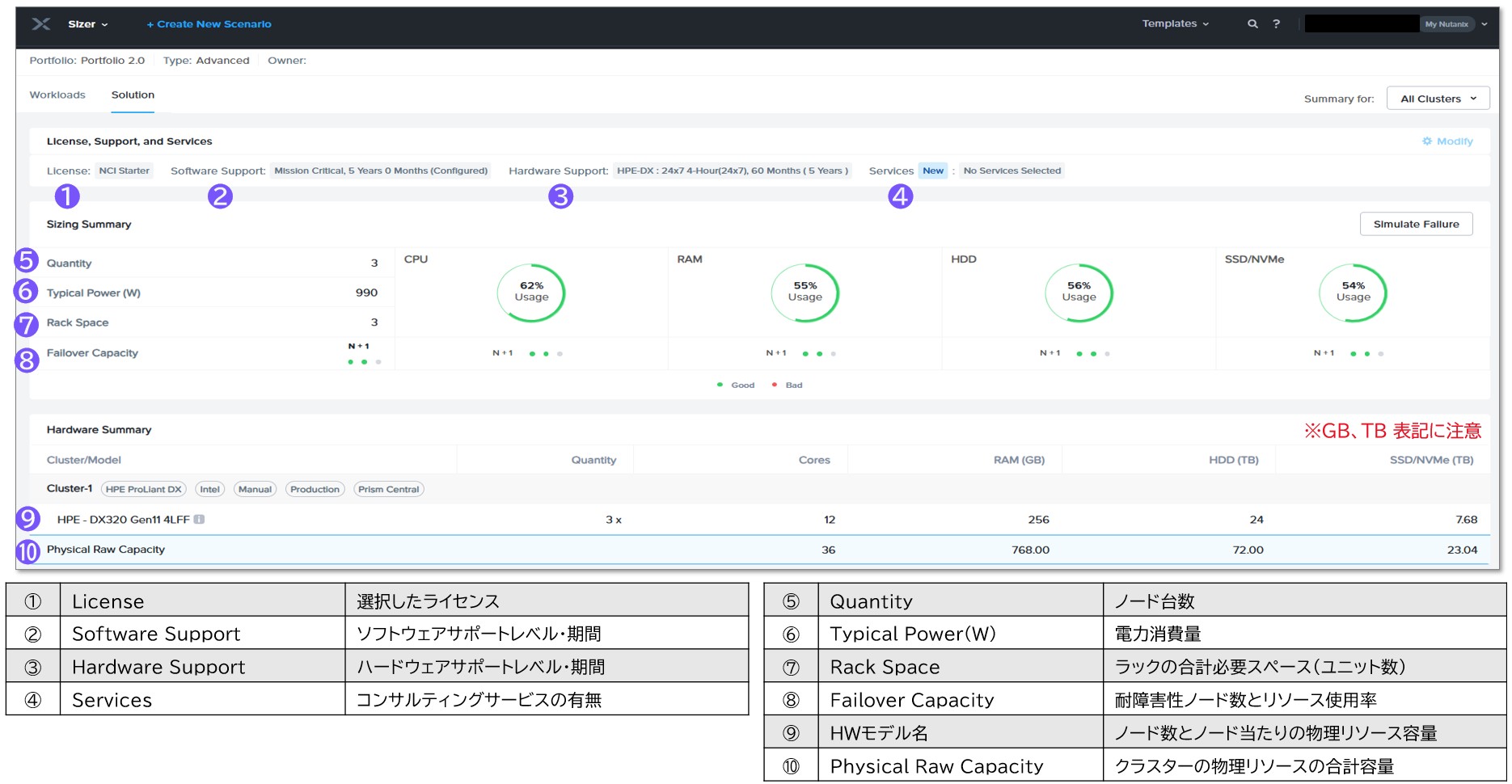Click the Physical Raw Capacity row label

(x=106, y=550)
